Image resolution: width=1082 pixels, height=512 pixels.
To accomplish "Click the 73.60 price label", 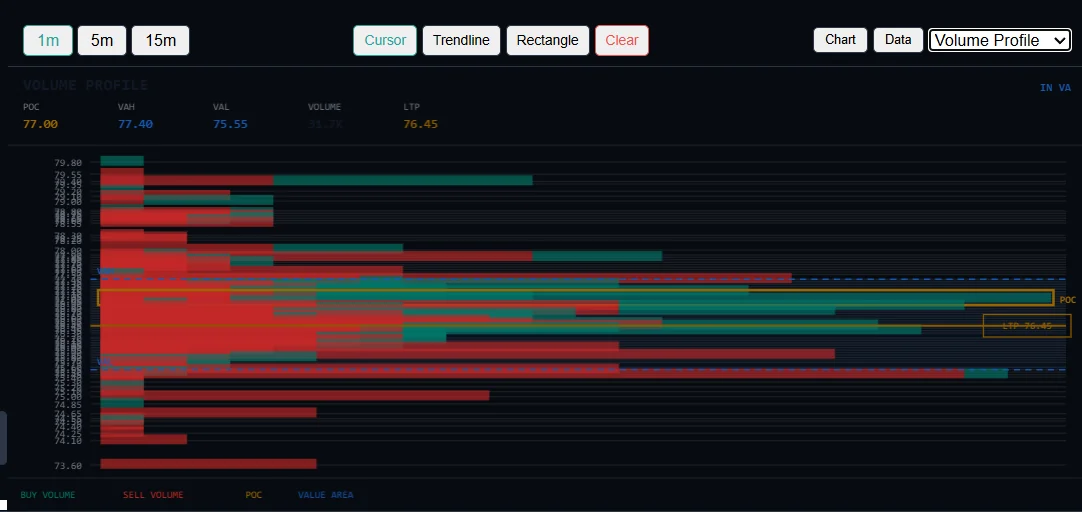I will (x=68, y=466).
